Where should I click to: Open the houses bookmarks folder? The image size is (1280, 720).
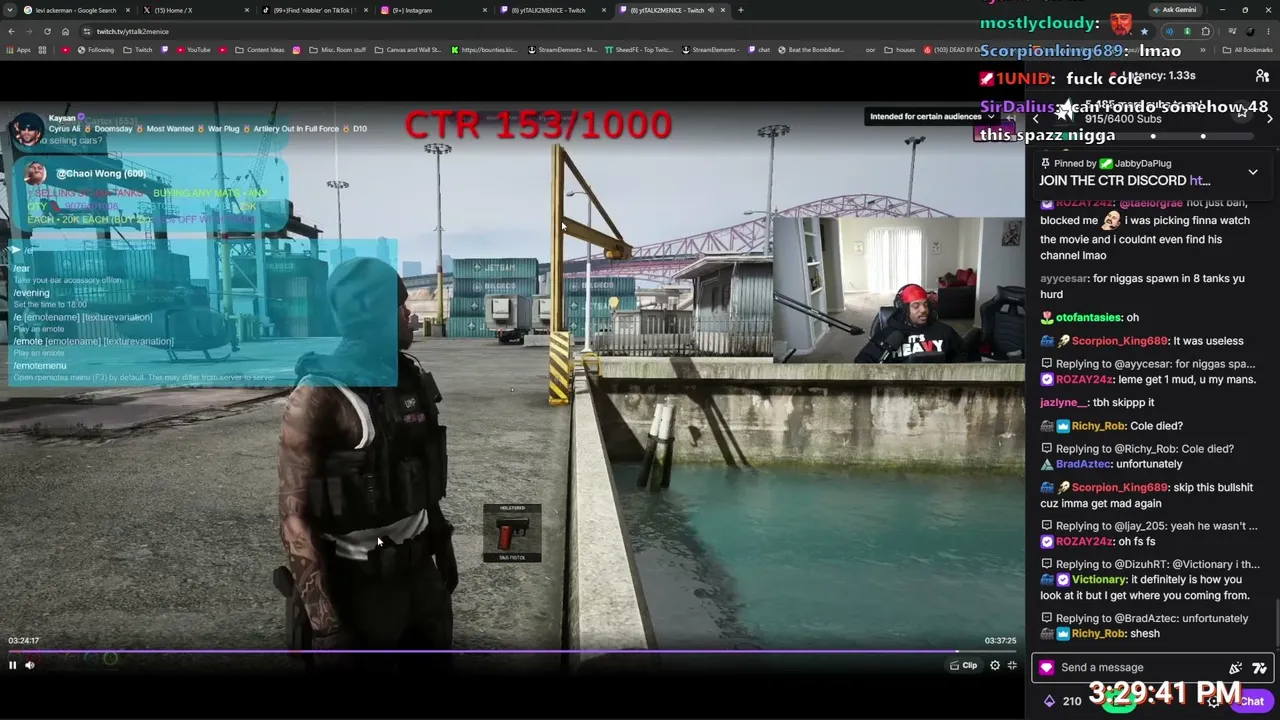(x=900, y=50)
